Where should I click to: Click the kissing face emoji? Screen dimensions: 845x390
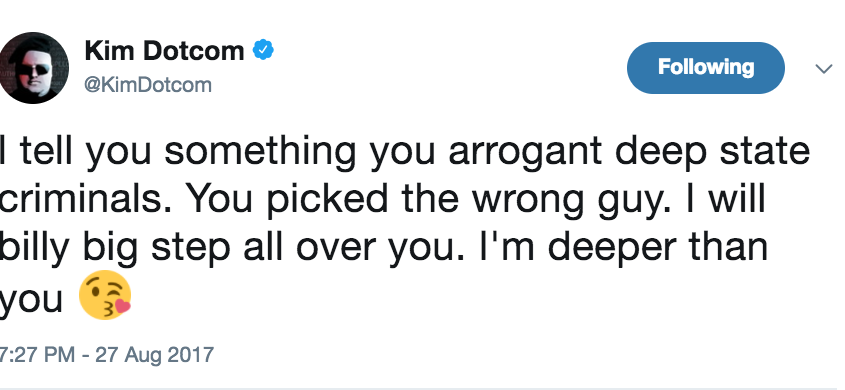click(105, 295)
